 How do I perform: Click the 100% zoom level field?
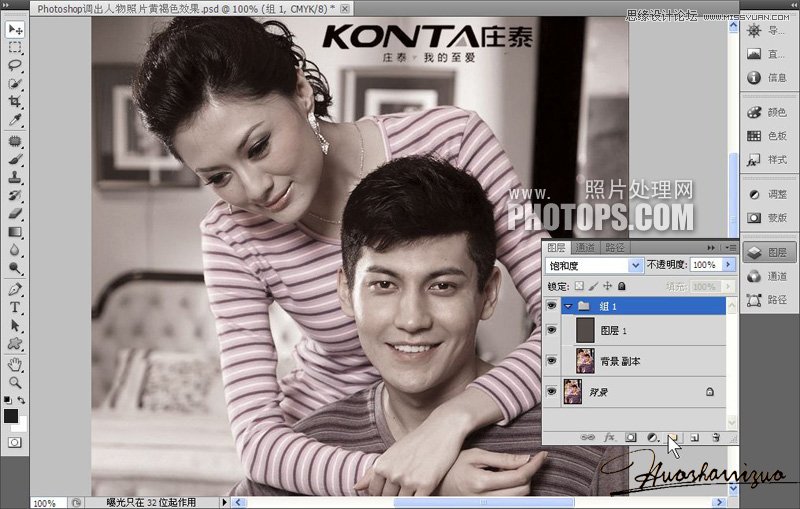pyautogui.click(x=47, y=503)
